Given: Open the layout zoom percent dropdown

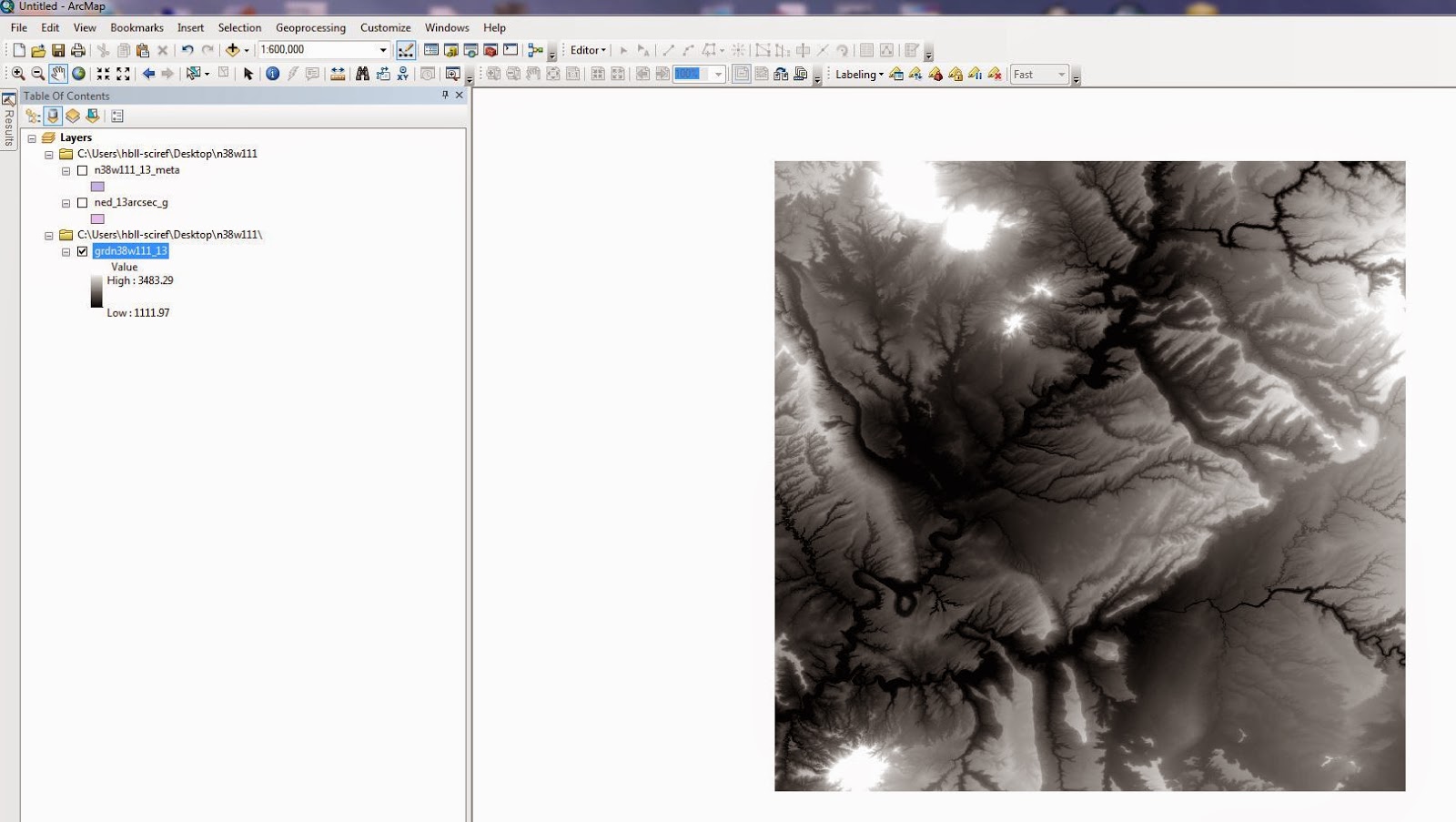Looking at the screenshot, I should tap(718, 75).
